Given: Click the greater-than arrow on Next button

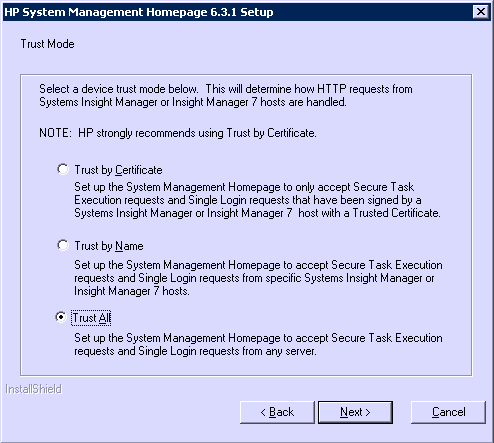Looking at the screenshot, I should [x=368, y=413].
